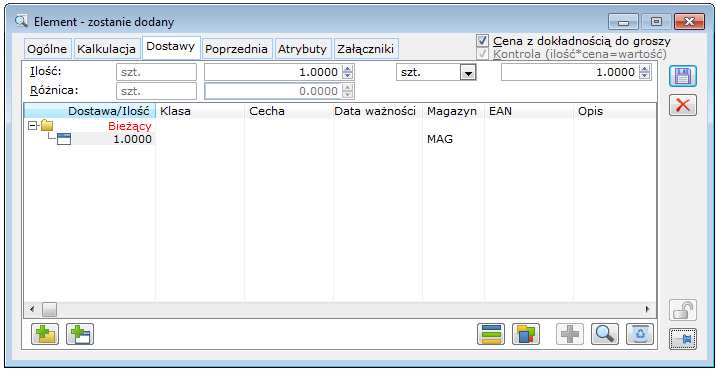Click the save diskette icon
Screen dimensions: 717x370
click(x=683, y=76)
